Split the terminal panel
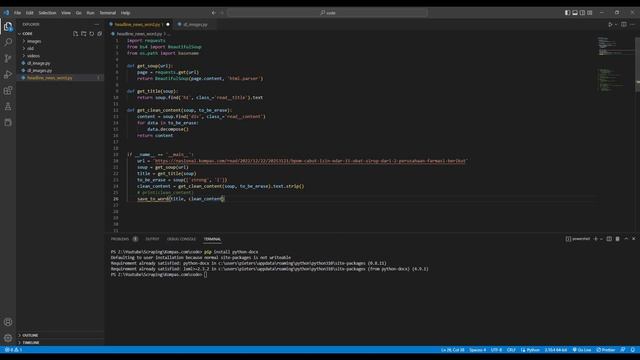The image size is (640, 360). [x=609, y=239]
